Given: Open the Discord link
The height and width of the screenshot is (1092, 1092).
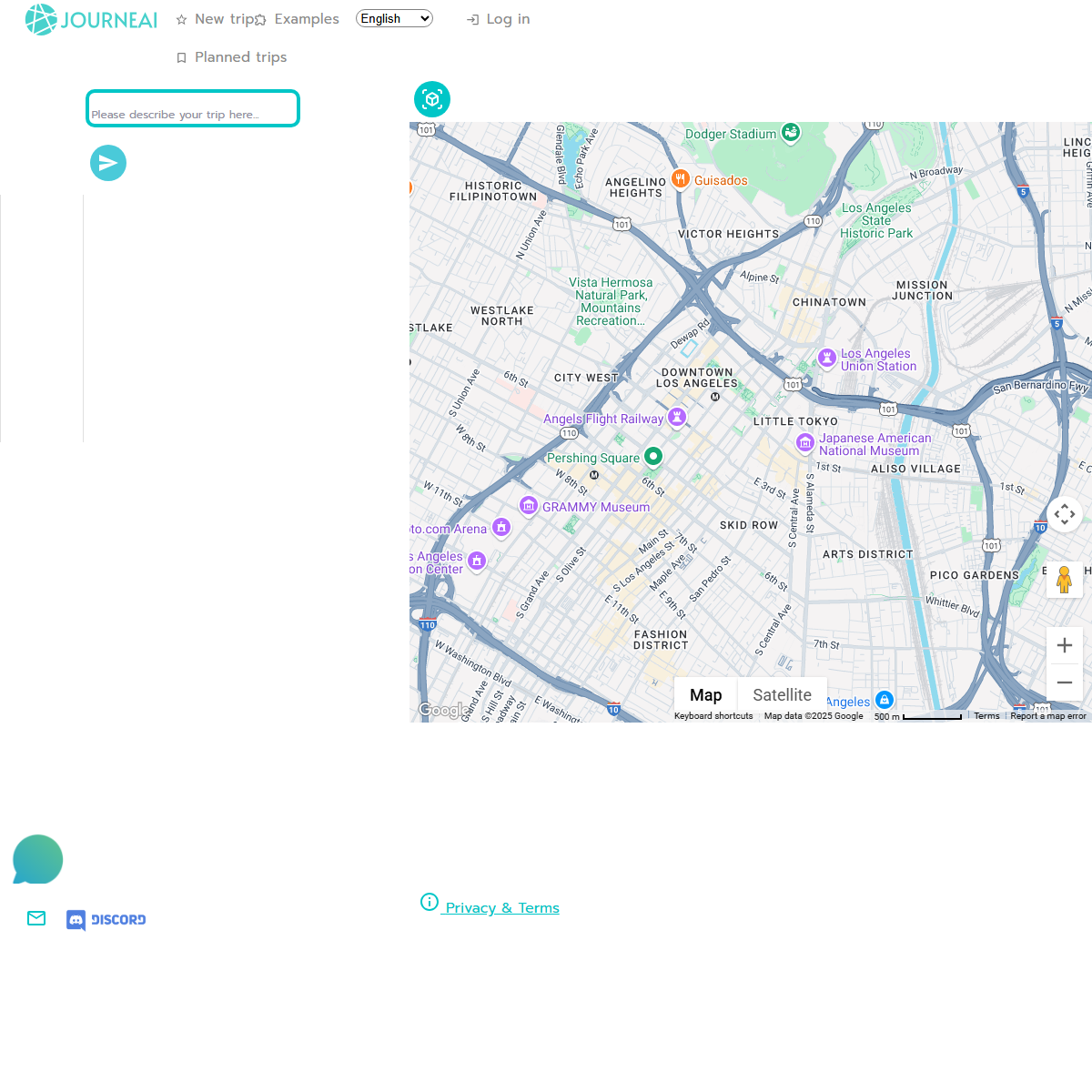Looking at the screenshot, I should coord(106,920).
